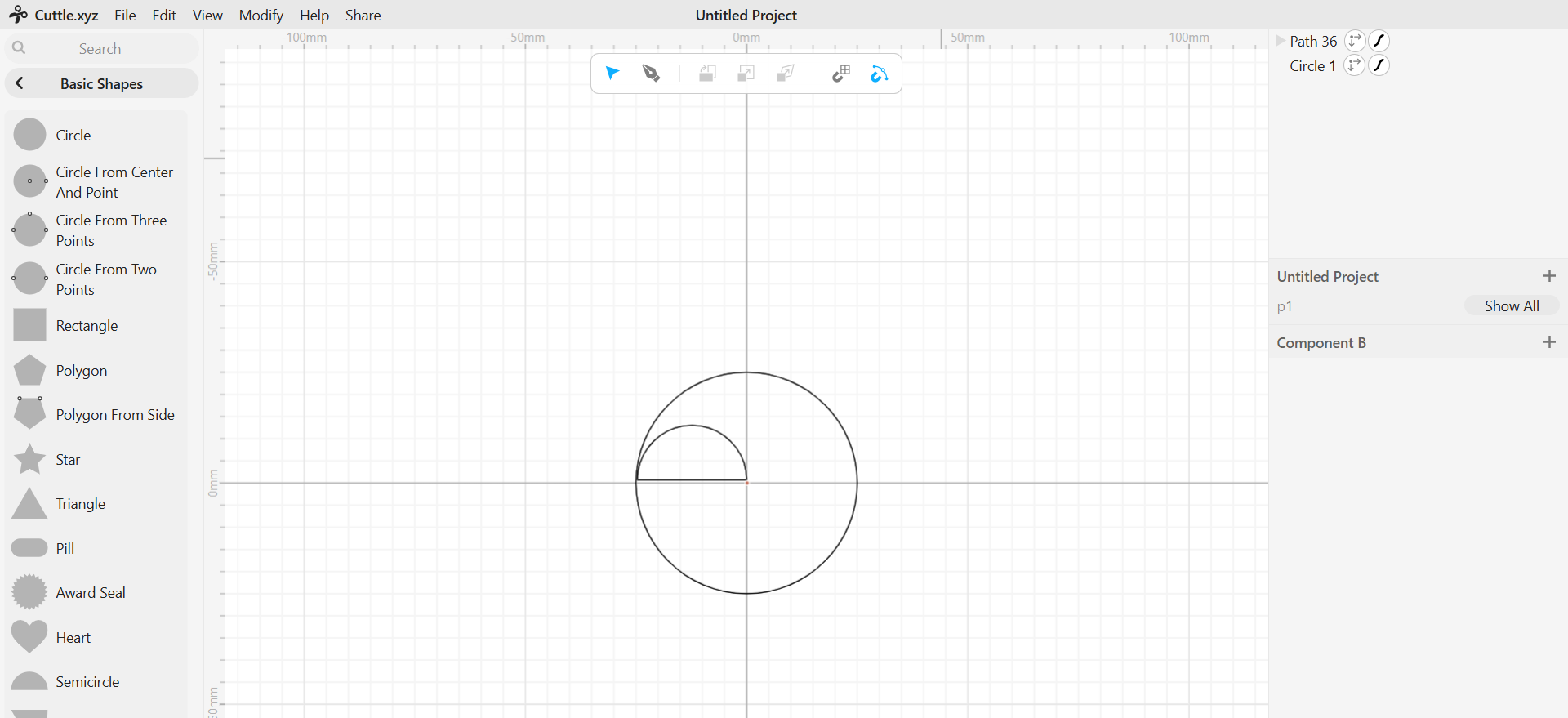Click the Component B section heading
The width and height of the screenshot is (1568, 718).
point(1321,343)
